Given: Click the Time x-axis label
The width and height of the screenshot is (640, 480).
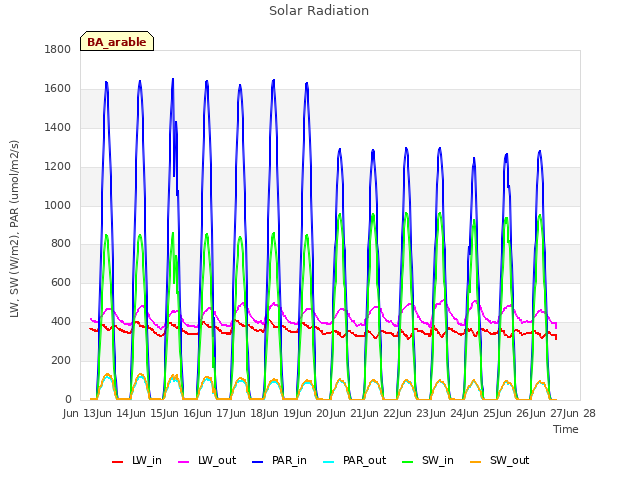Looking at the screenshot, I should click(565, 429).
